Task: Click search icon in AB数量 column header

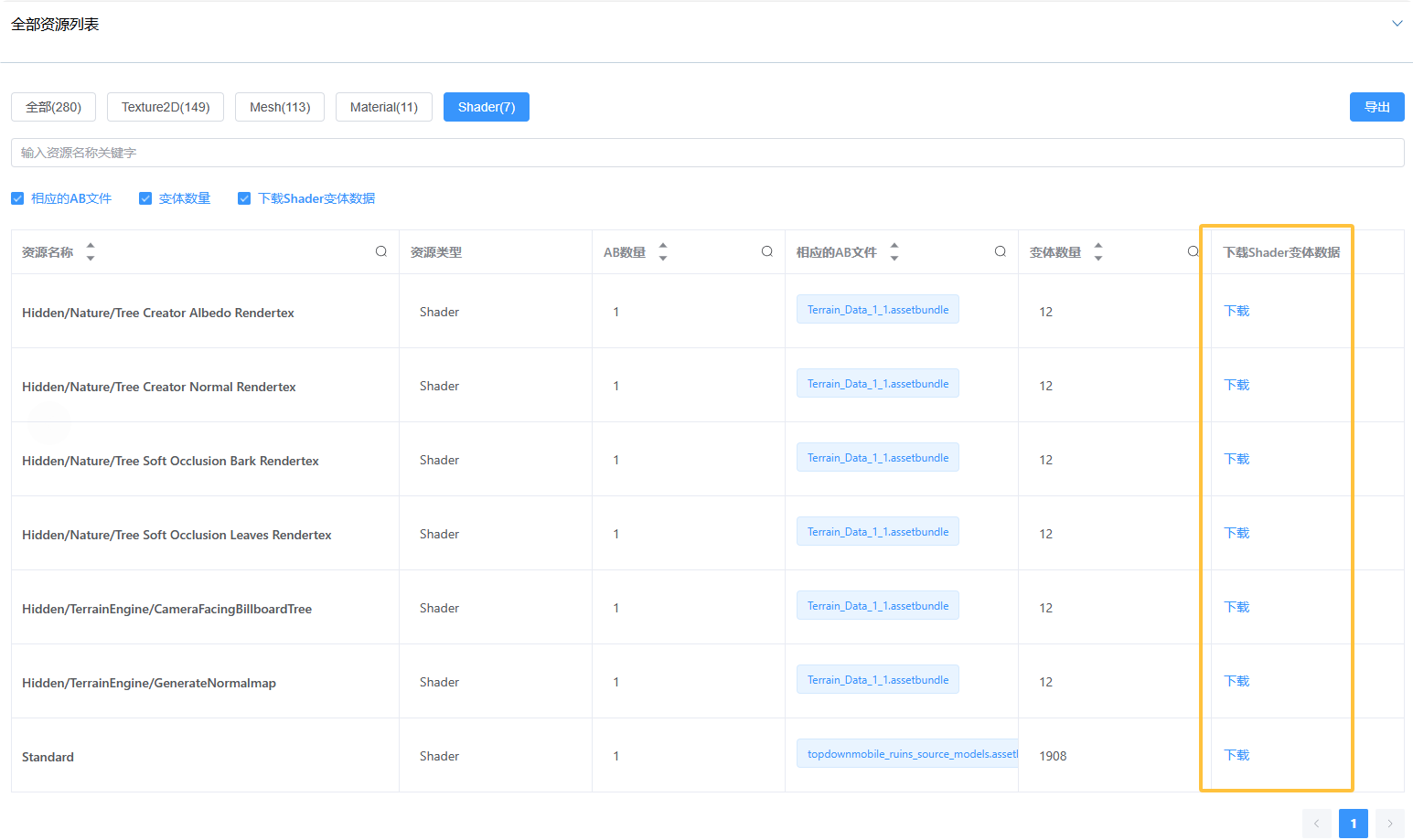Action: click(767, 252)
